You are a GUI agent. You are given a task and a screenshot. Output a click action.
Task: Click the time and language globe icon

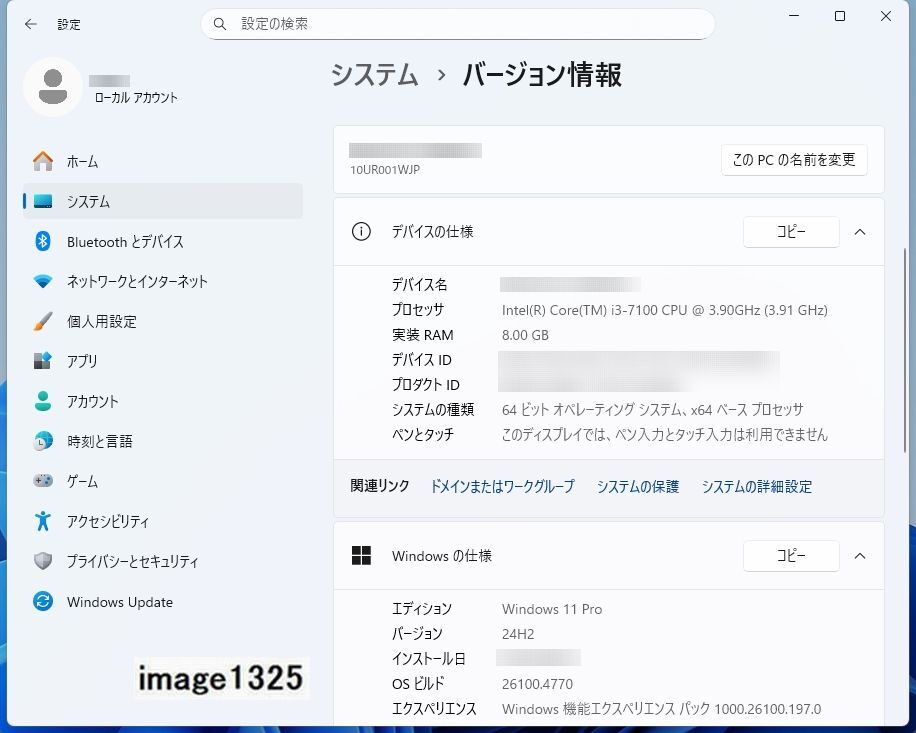(x=43, y=441)
